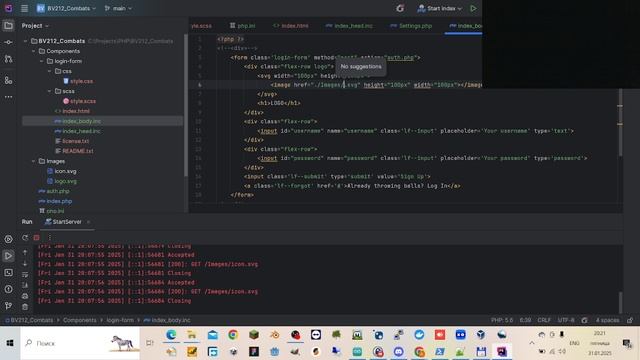The image size is (640, 360).
Task: Click the Windows taskbar search field
Action: click(x=80, y=343)
